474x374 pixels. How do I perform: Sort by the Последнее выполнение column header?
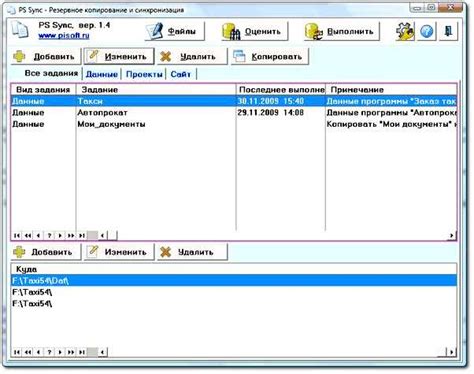click(281, 89)
